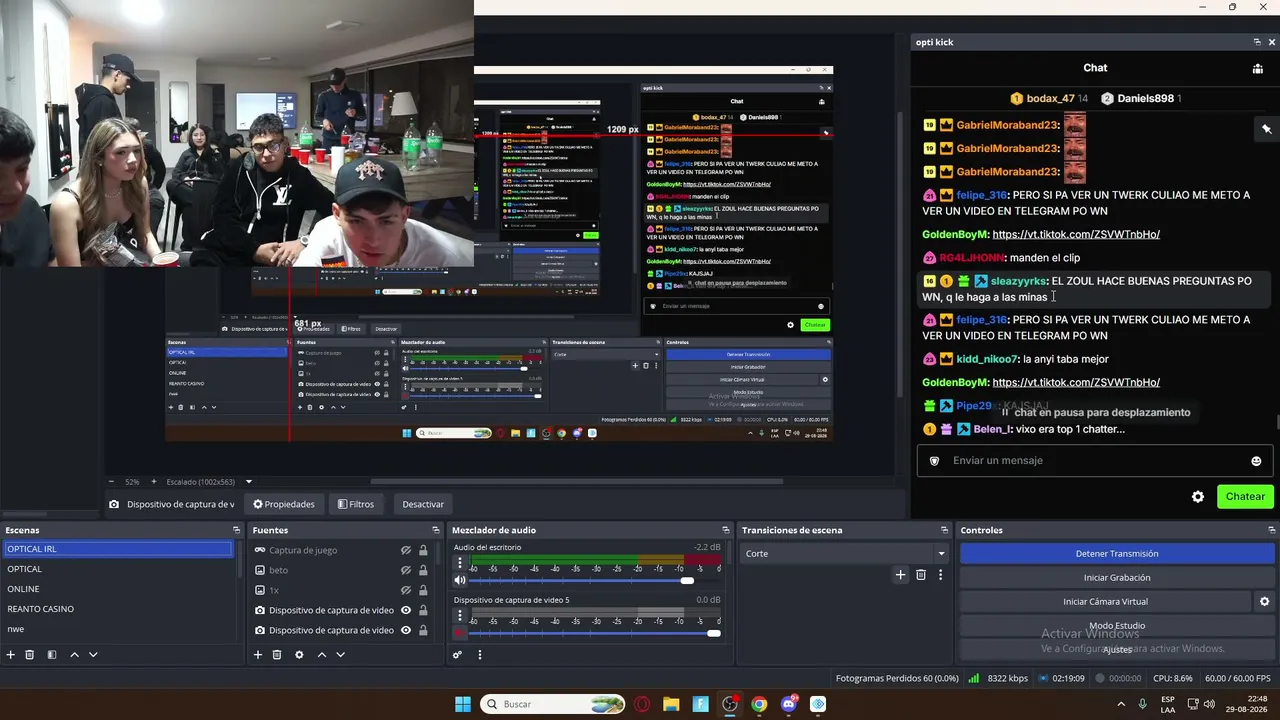1280x720 pixels.
Task: Undock the Transiciones de escena panel
Action: [944, 530]
